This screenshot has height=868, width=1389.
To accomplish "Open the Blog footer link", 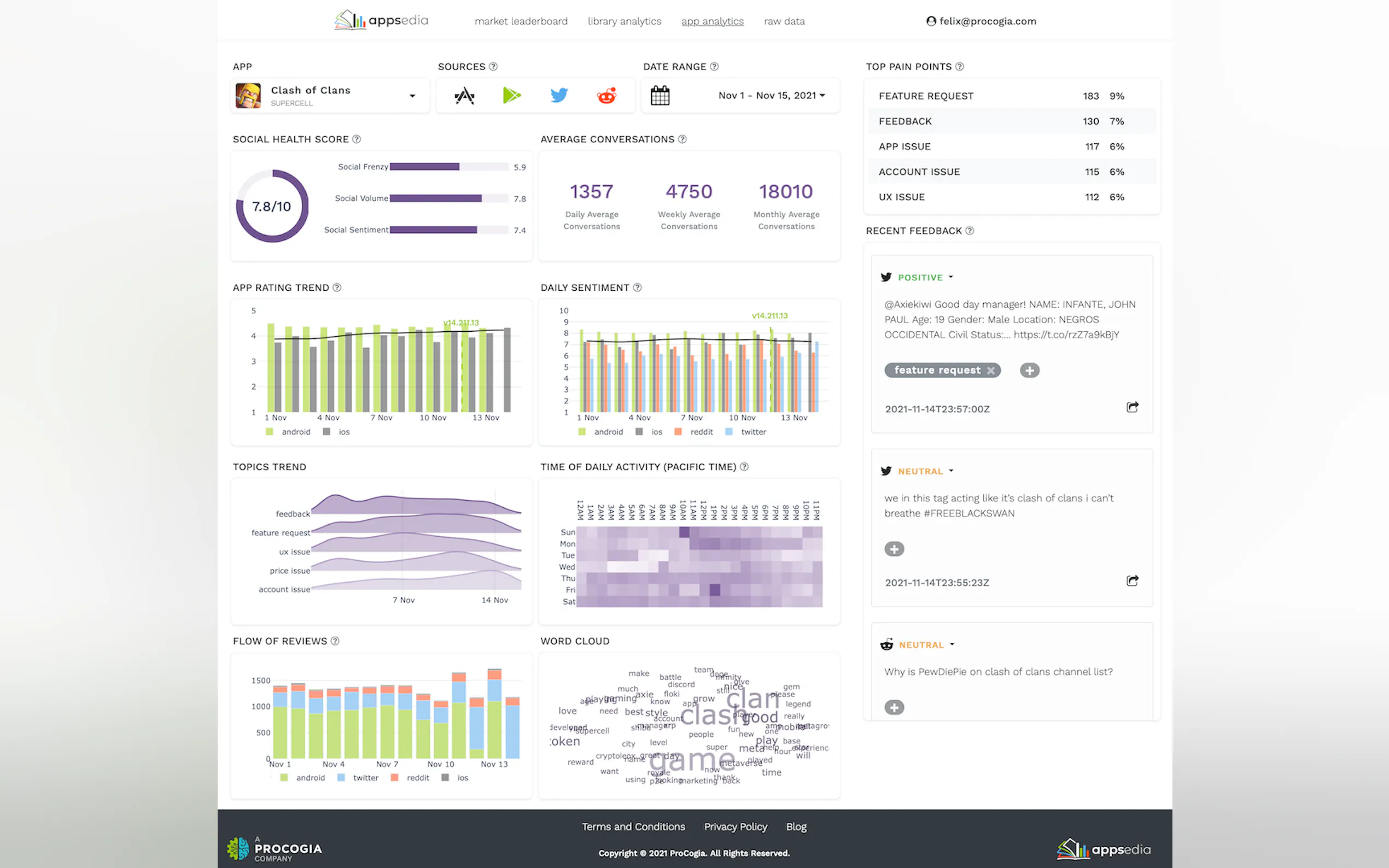I will tap(796, 826).
